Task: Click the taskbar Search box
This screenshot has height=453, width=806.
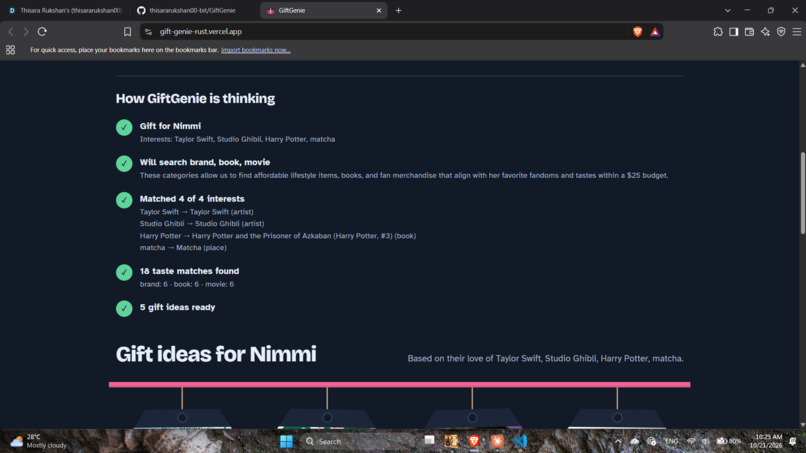Action: (x=357, y=441)
